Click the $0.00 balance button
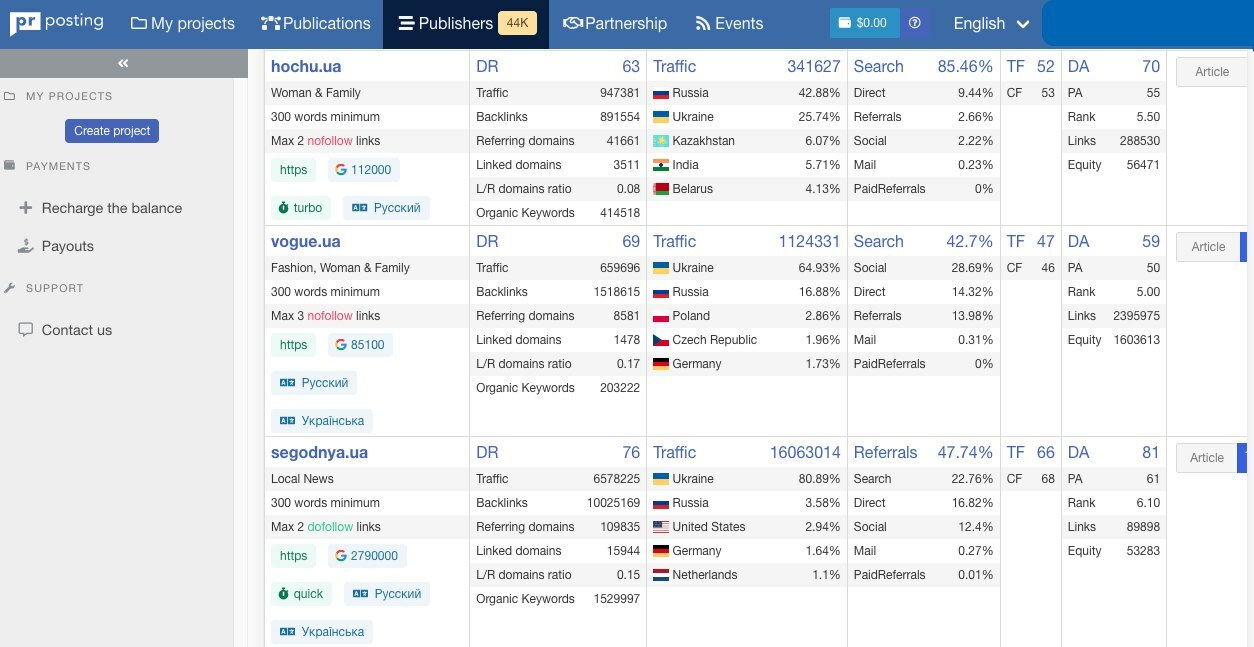Screen dimensions: 1254x647 (x=864, y=23)
